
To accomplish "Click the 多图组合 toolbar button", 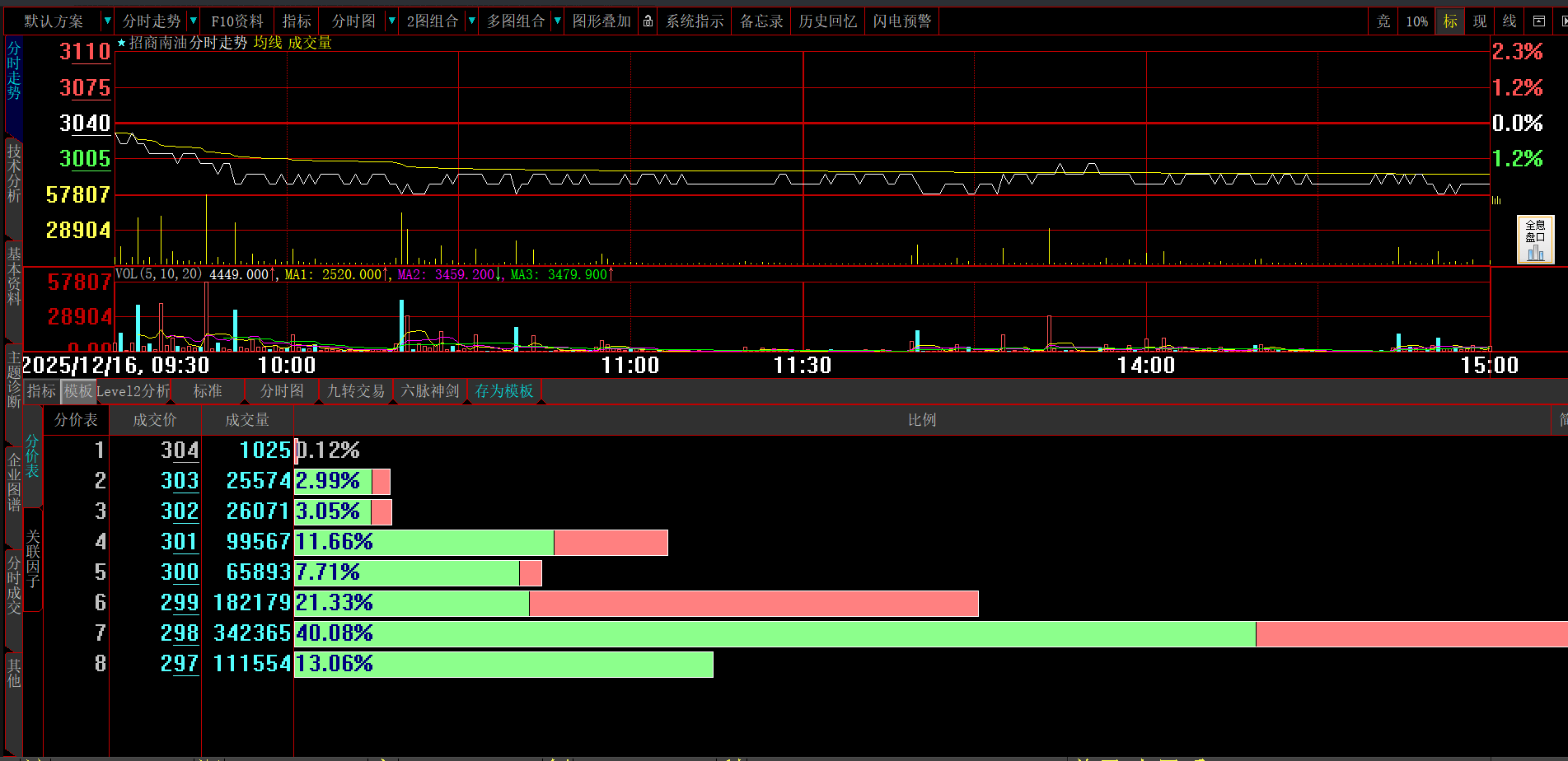I will click(x=516, y=21).
